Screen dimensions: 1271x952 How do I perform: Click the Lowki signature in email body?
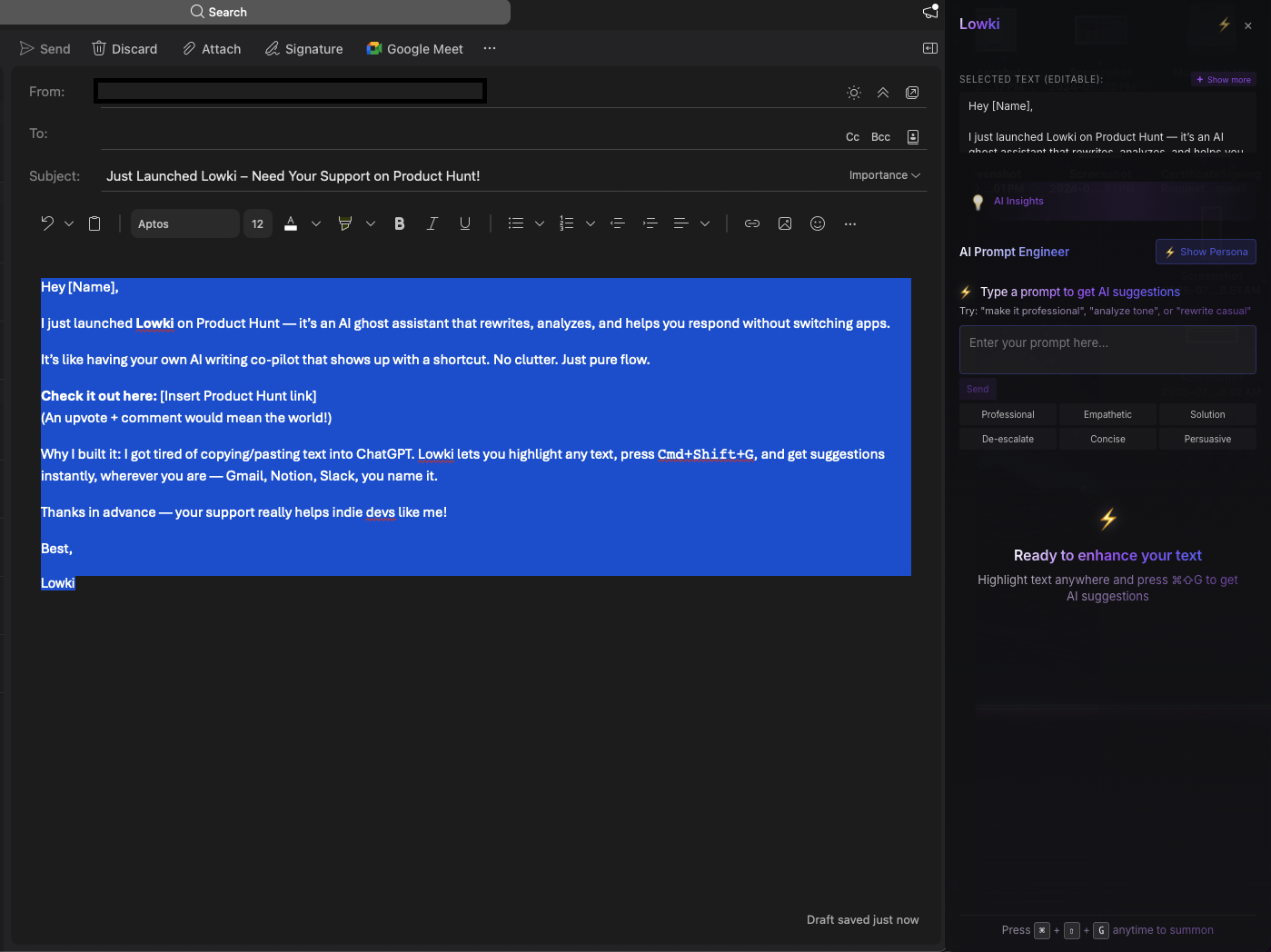(x=58, y=583)
